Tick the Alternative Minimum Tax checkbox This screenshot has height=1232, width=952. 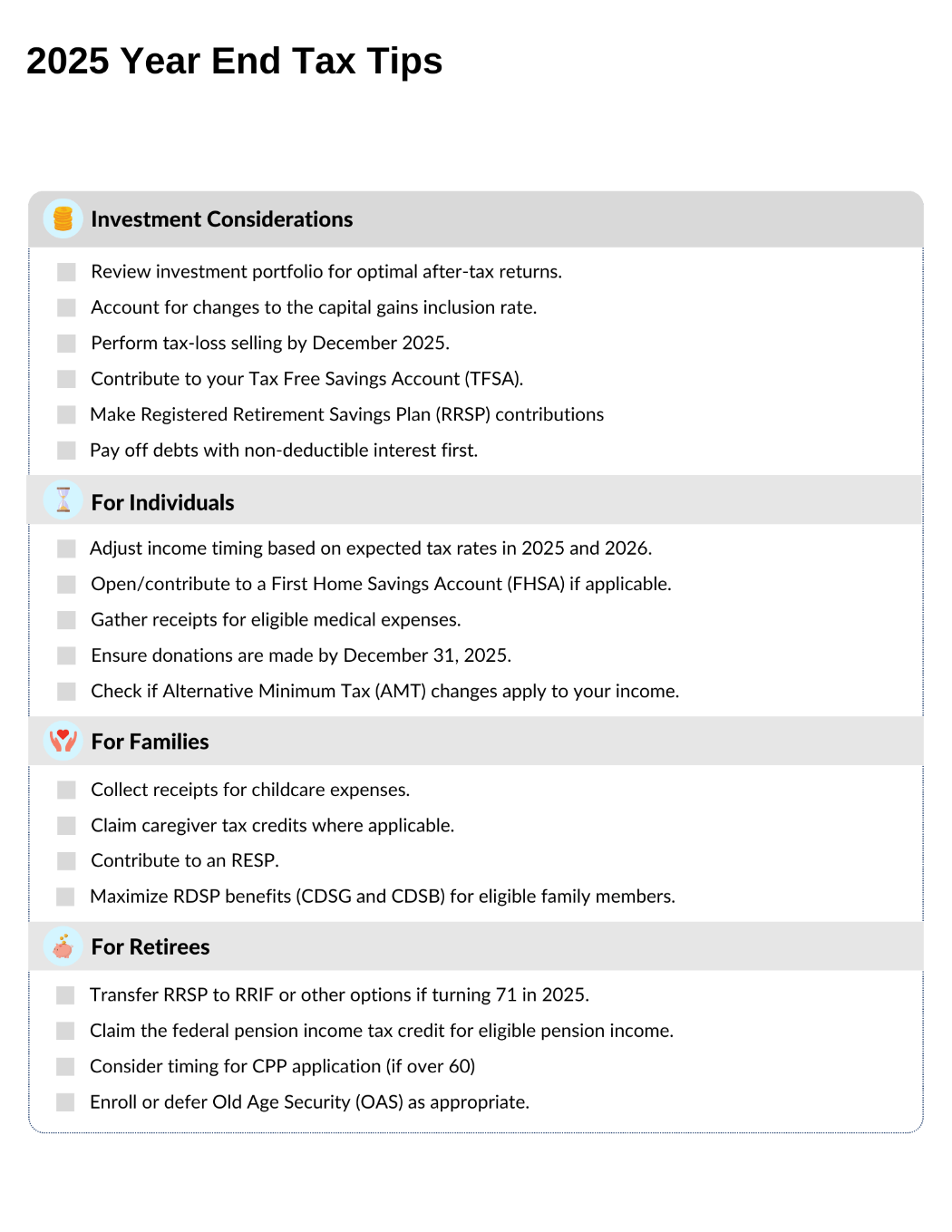66,692
